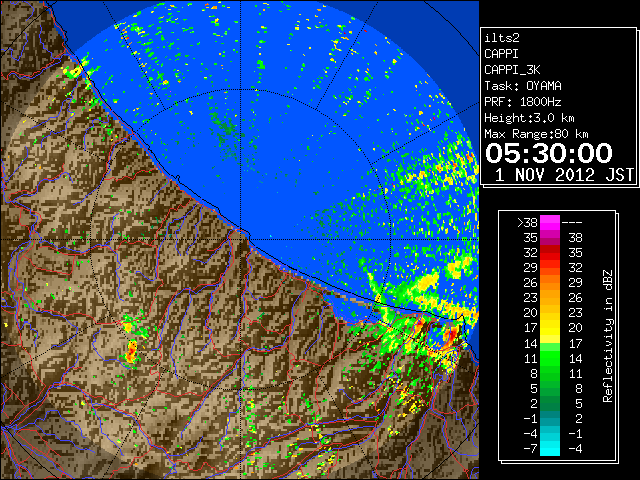Click the date text 1 NOV 2012 JST
This screenshot has height=480, width=640.
564,175
